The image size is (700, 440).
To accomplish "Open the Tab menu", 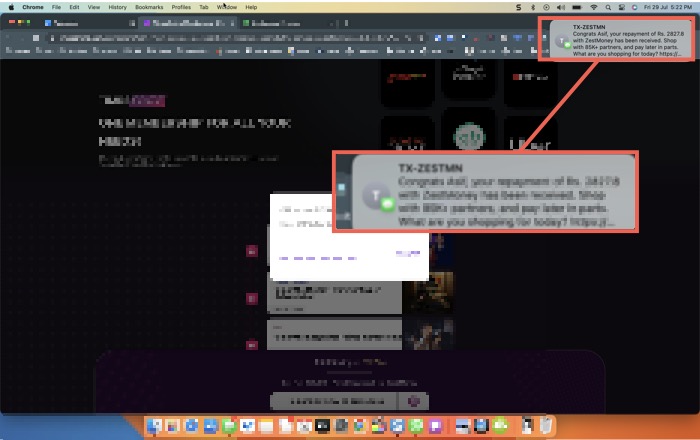I will coord(204,7).
